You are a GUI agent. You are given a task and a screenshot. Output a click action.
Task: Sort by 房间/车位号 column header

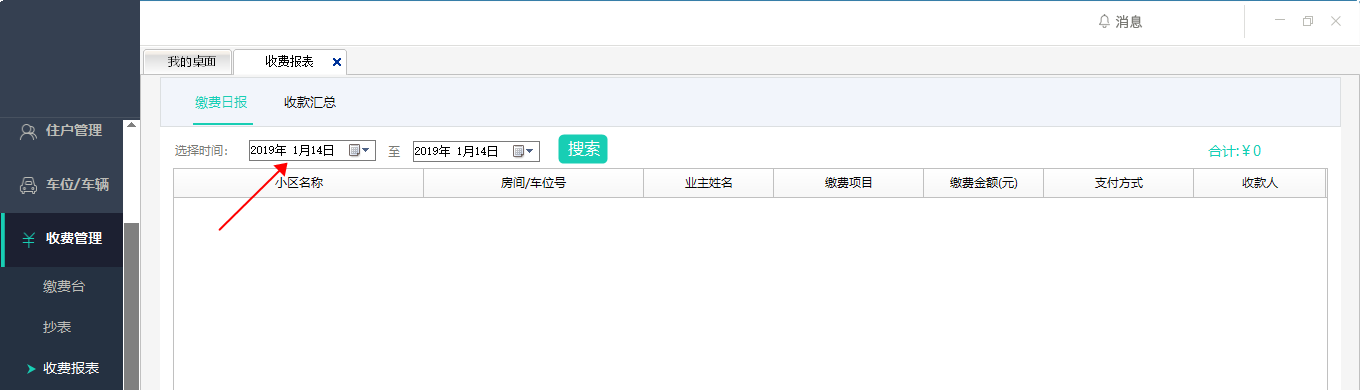(533, 184)
